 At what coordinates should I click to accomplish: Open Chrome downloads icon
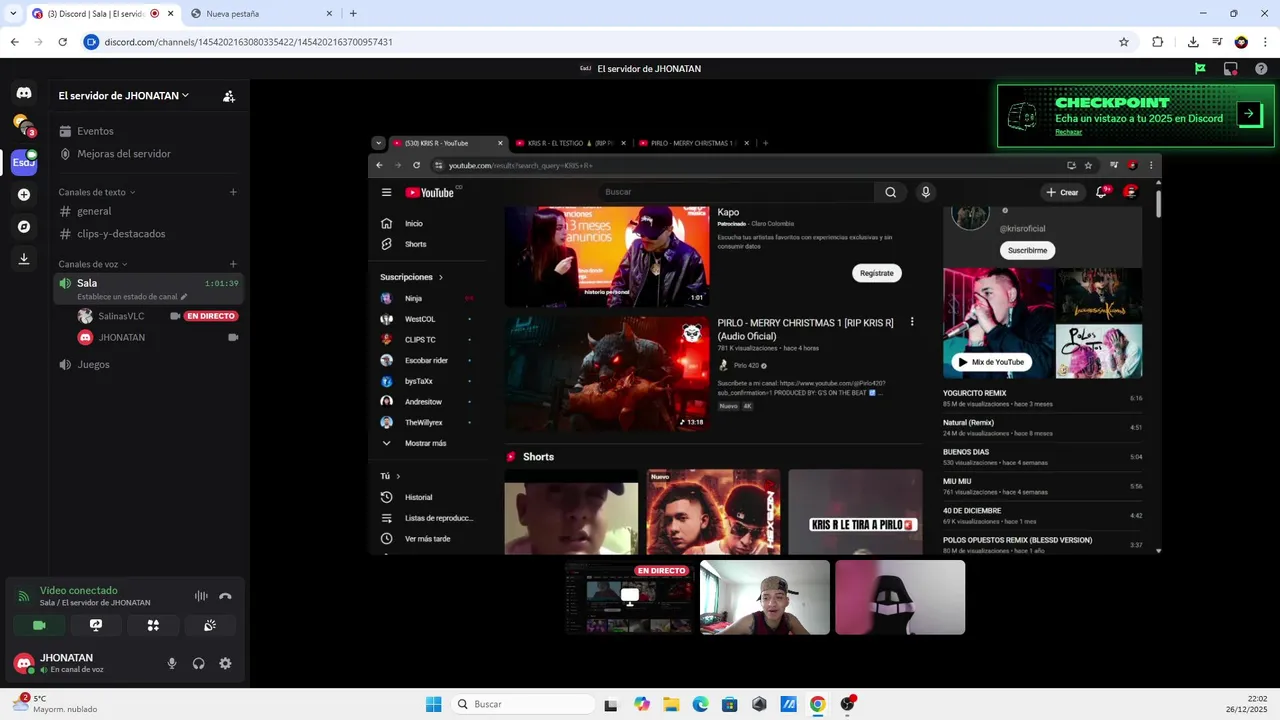[x=1193, y=42]
